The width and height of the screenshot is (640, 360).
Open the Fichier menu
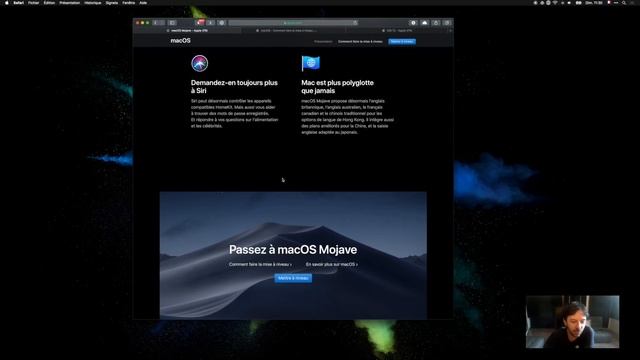tap(33, 3)
